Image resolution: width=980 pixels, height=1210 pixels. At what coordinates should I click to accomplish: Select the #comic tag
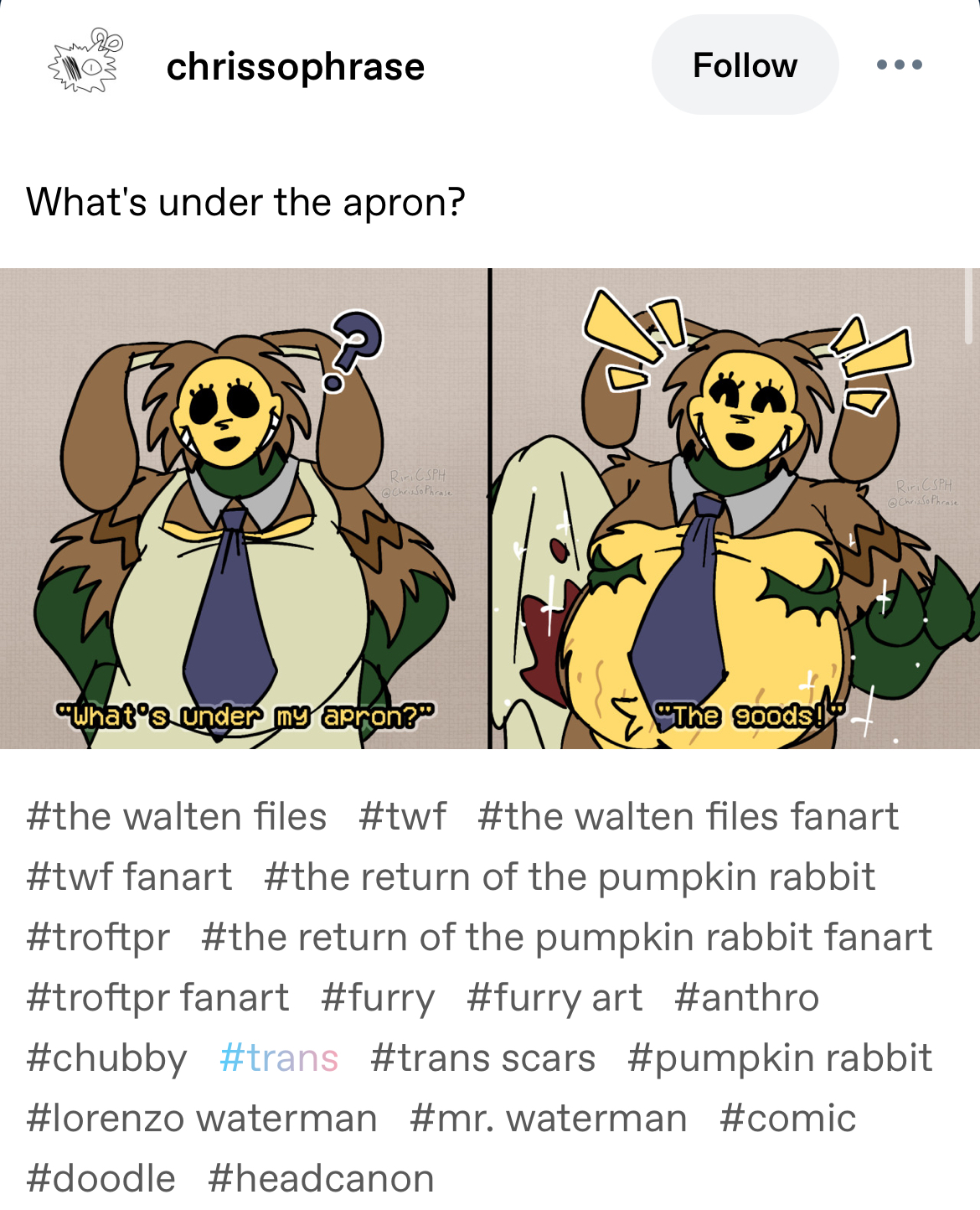pos(787,1118)
